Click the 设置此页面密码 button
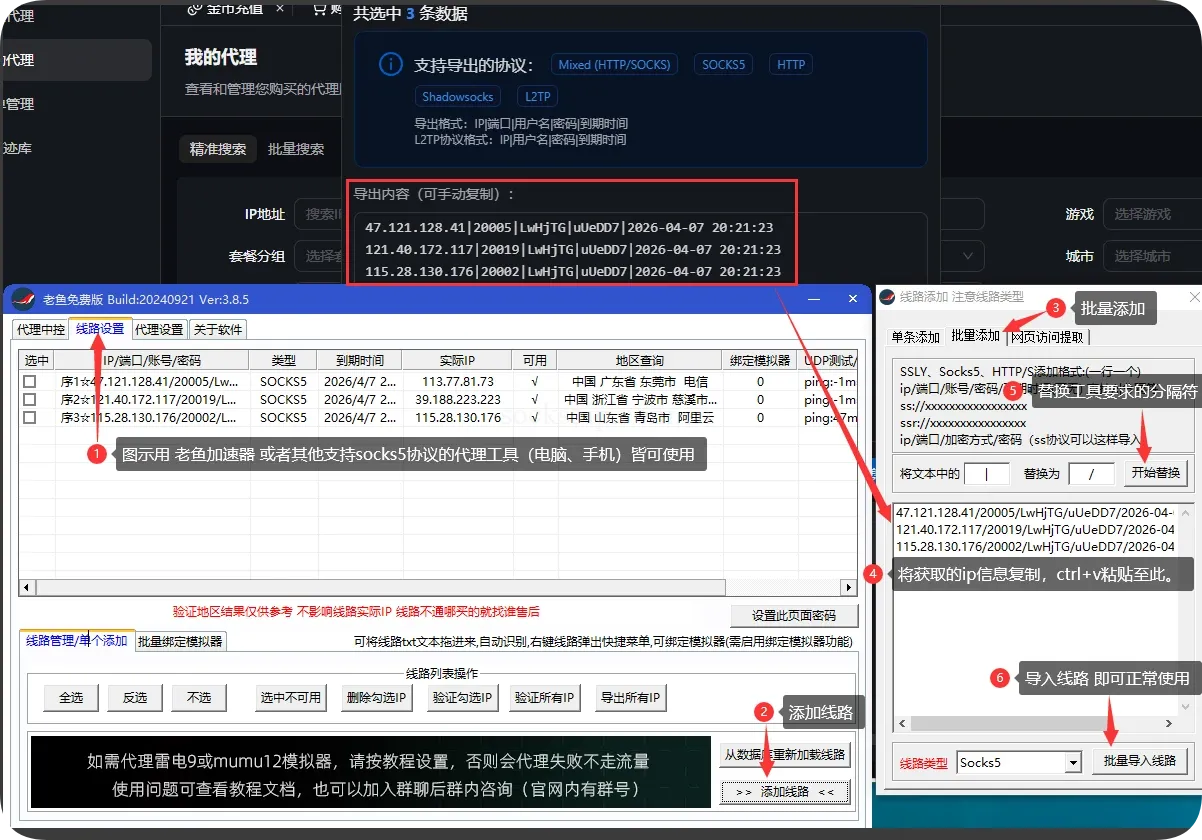Image resolution: width=1202 pixels, height=840 pixels. click(x=794, y=616)
